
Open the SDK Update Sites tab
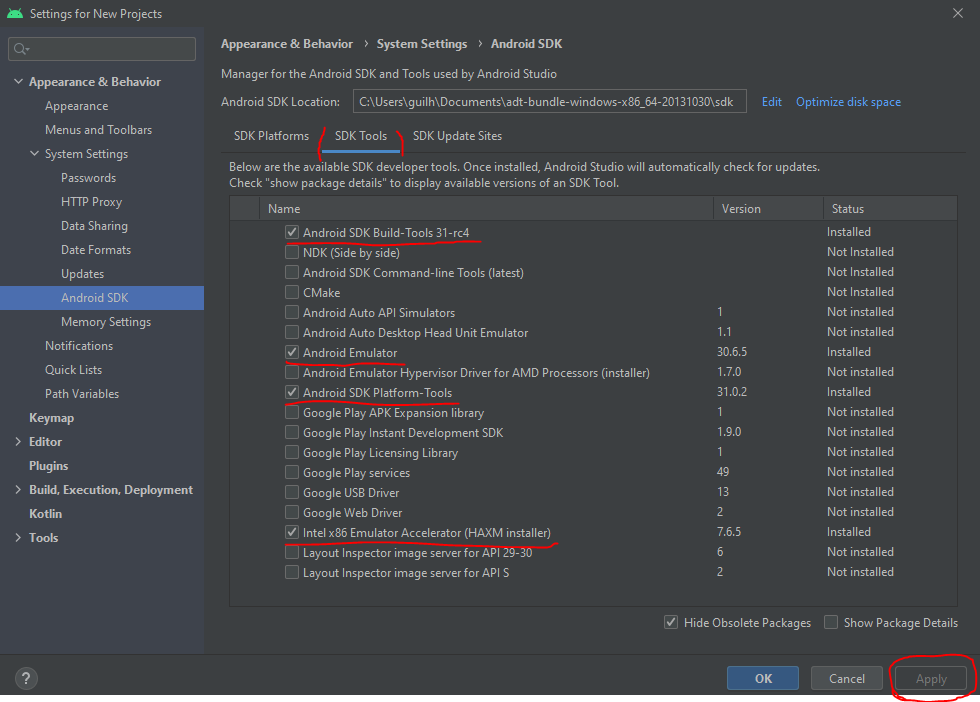coord(458,136)
